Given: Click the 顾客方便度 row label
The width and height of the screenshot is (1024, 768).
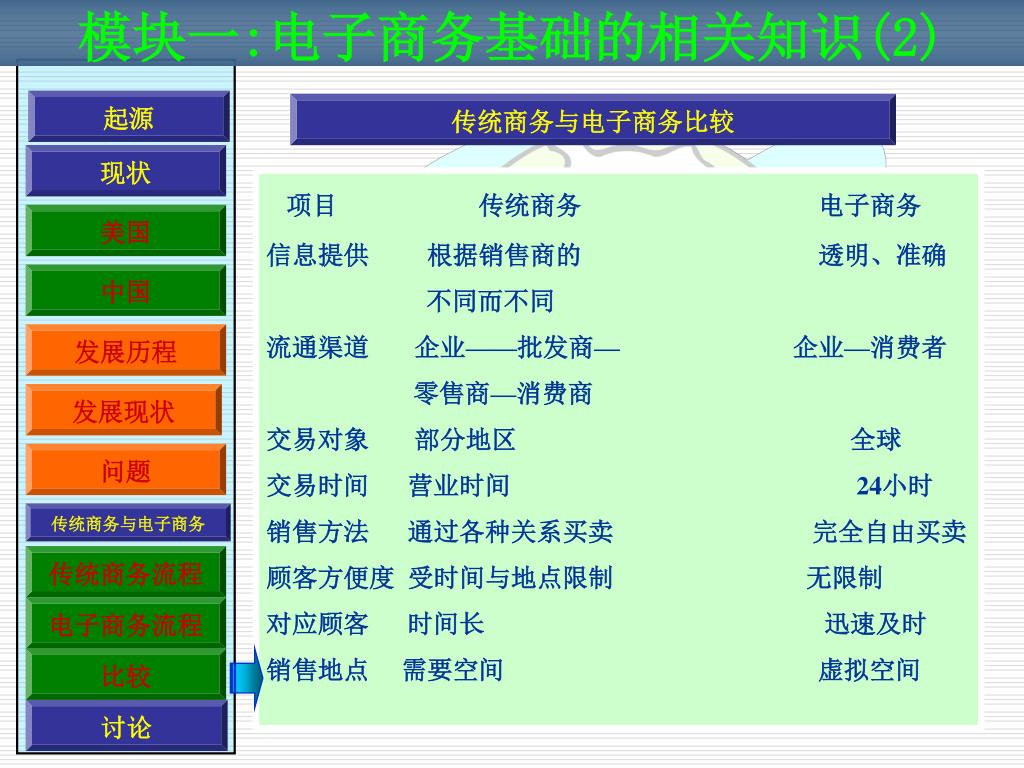Looking at the screenshot, I should click(330, 578).
